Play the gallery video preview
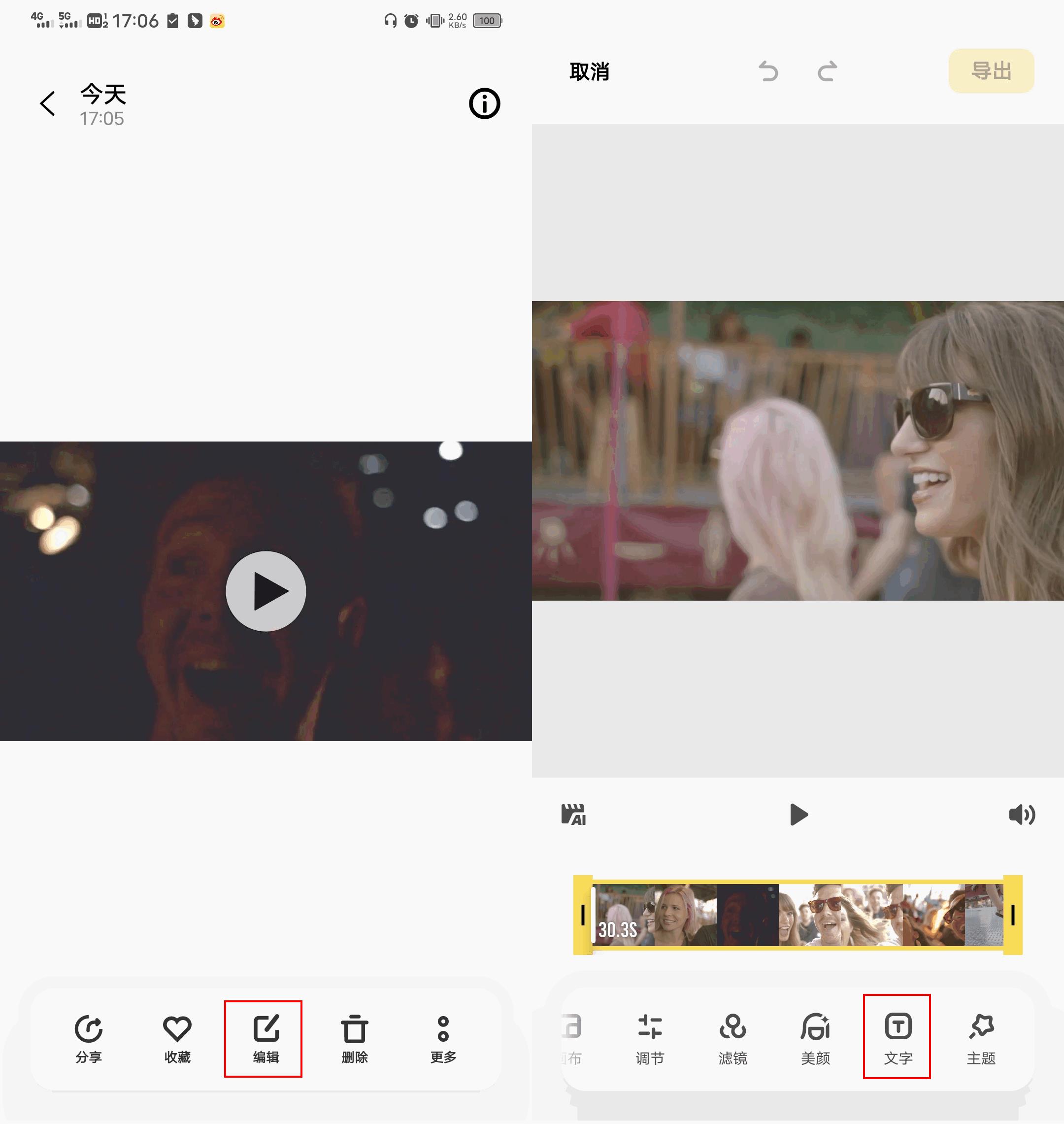 click(x=266, y=591)
